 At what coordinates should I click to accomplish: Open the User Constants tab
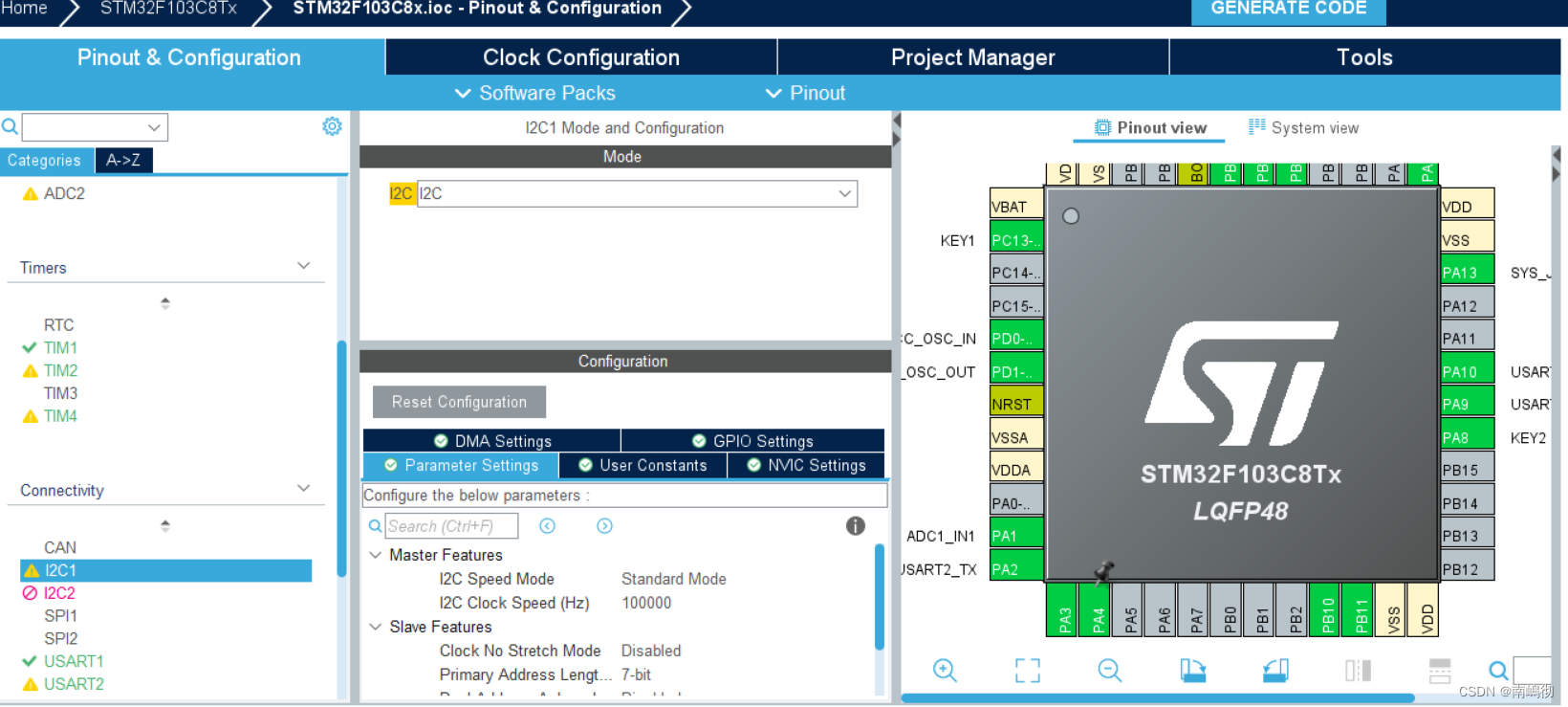click(642, 465)
